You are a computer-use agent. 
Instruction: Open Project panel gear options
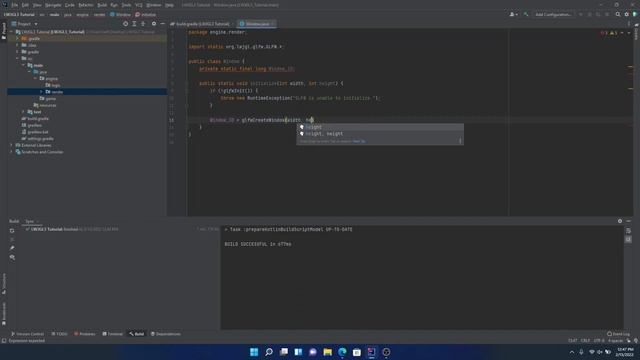click(x=154, y=24)
